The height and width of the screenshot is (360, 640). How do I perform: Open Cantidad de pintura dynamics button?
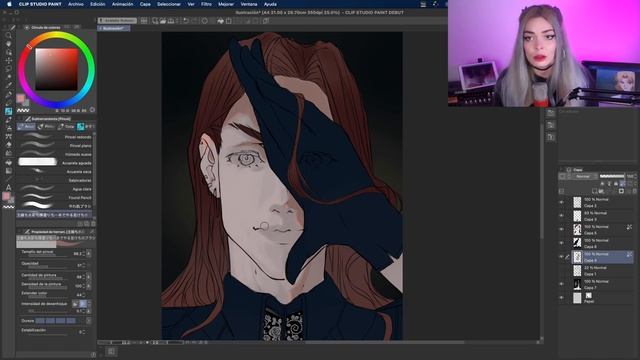coord(89,277)
